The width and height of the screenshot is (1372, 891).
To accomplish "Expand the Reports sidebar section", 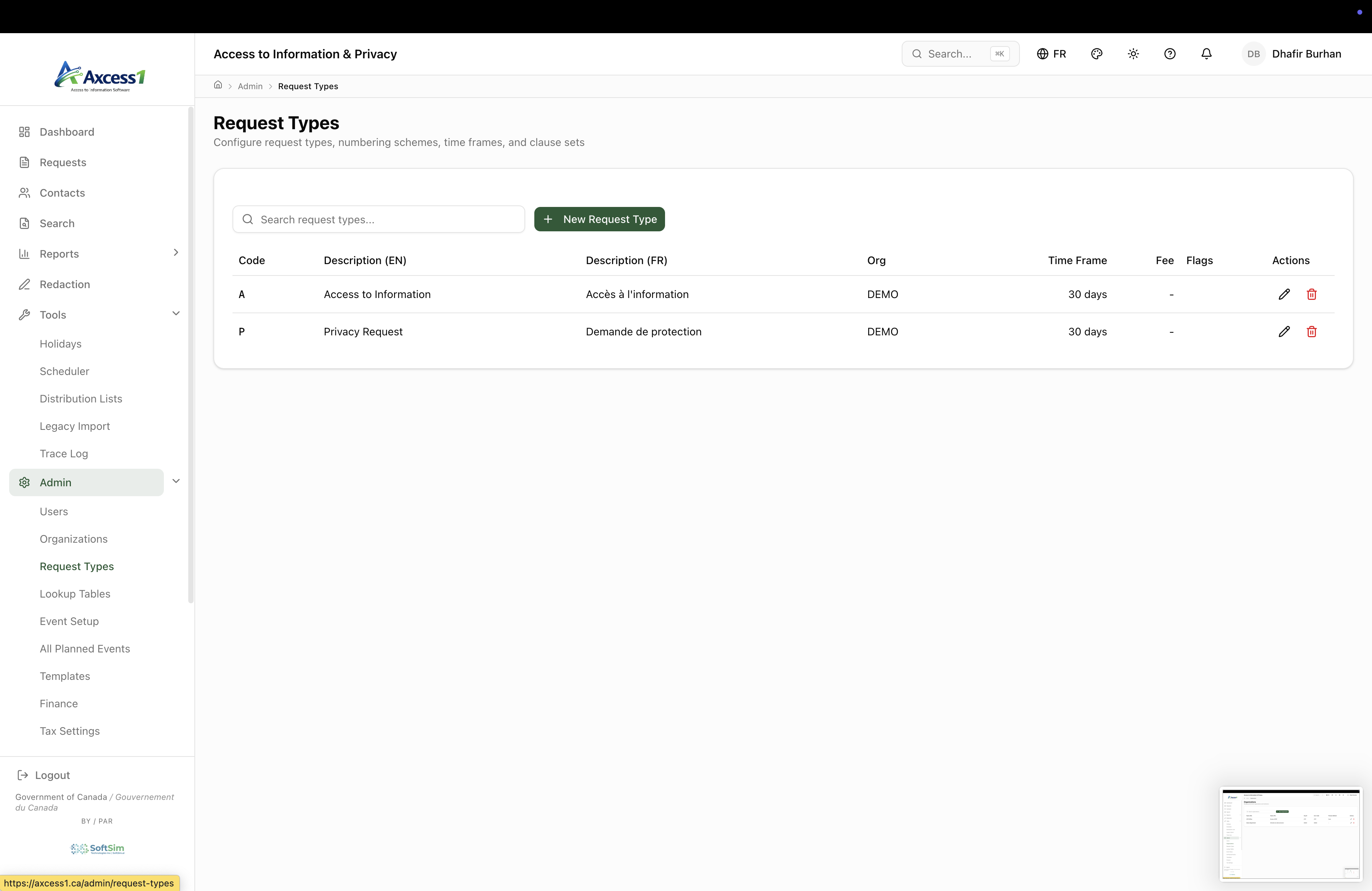I will coord(176,253).
